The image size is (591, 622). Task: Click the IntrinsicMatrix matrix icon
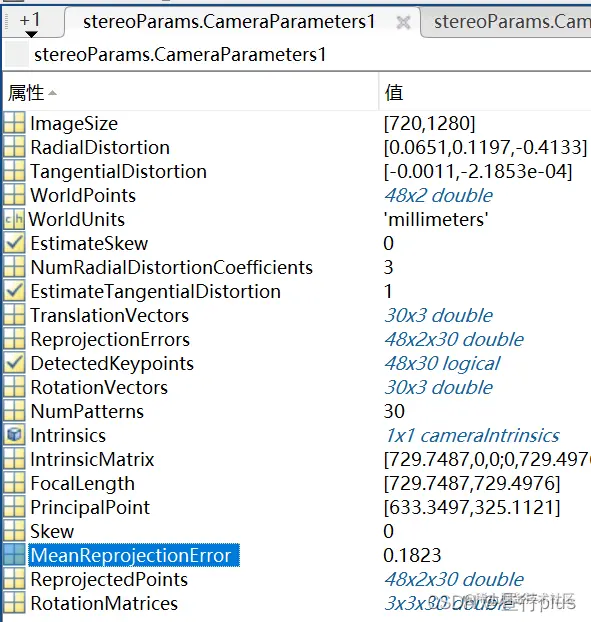coord(14,459)
